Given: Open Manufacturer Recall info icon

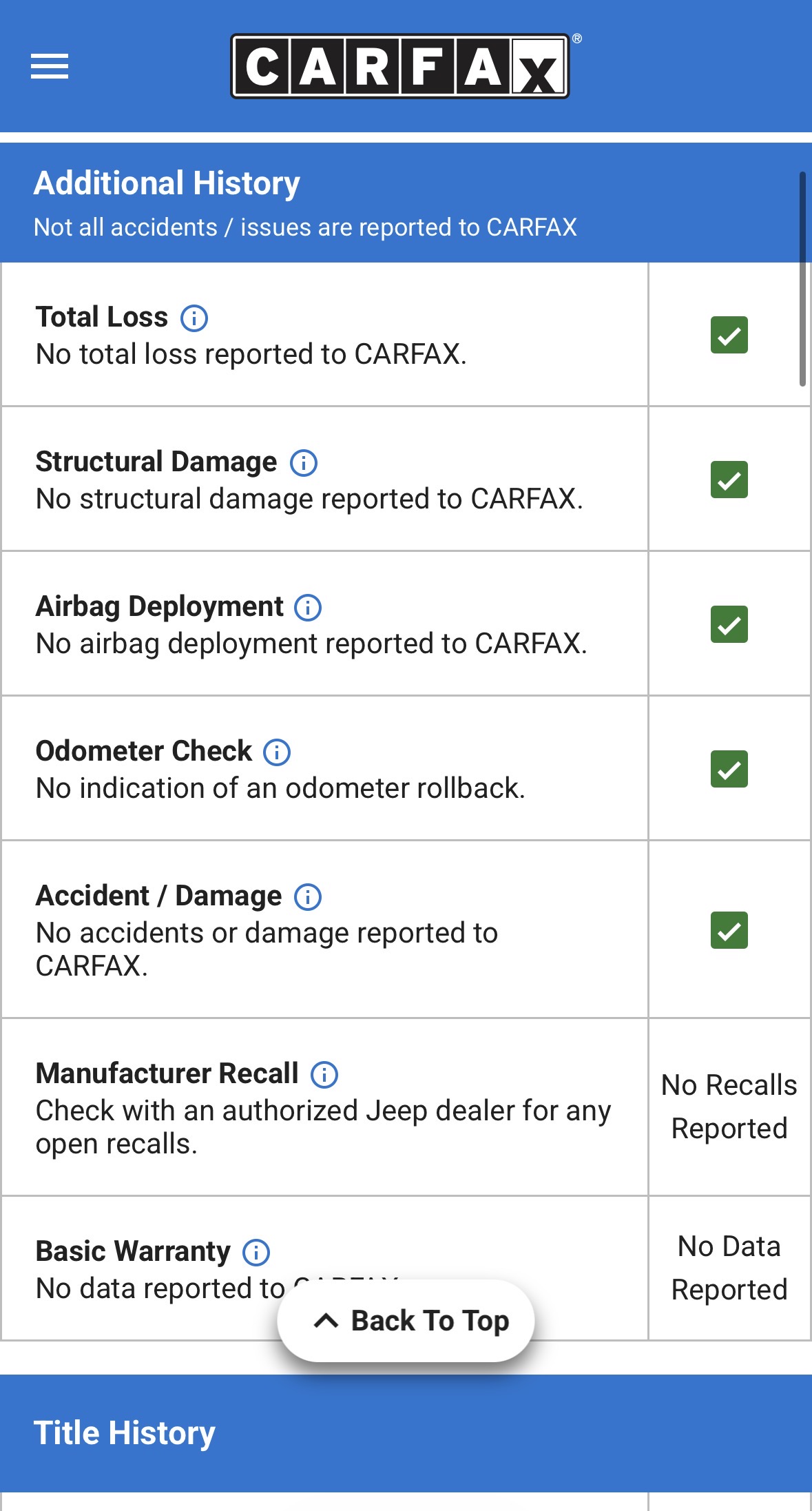Looking at the screenshot, I should 324,1075.
